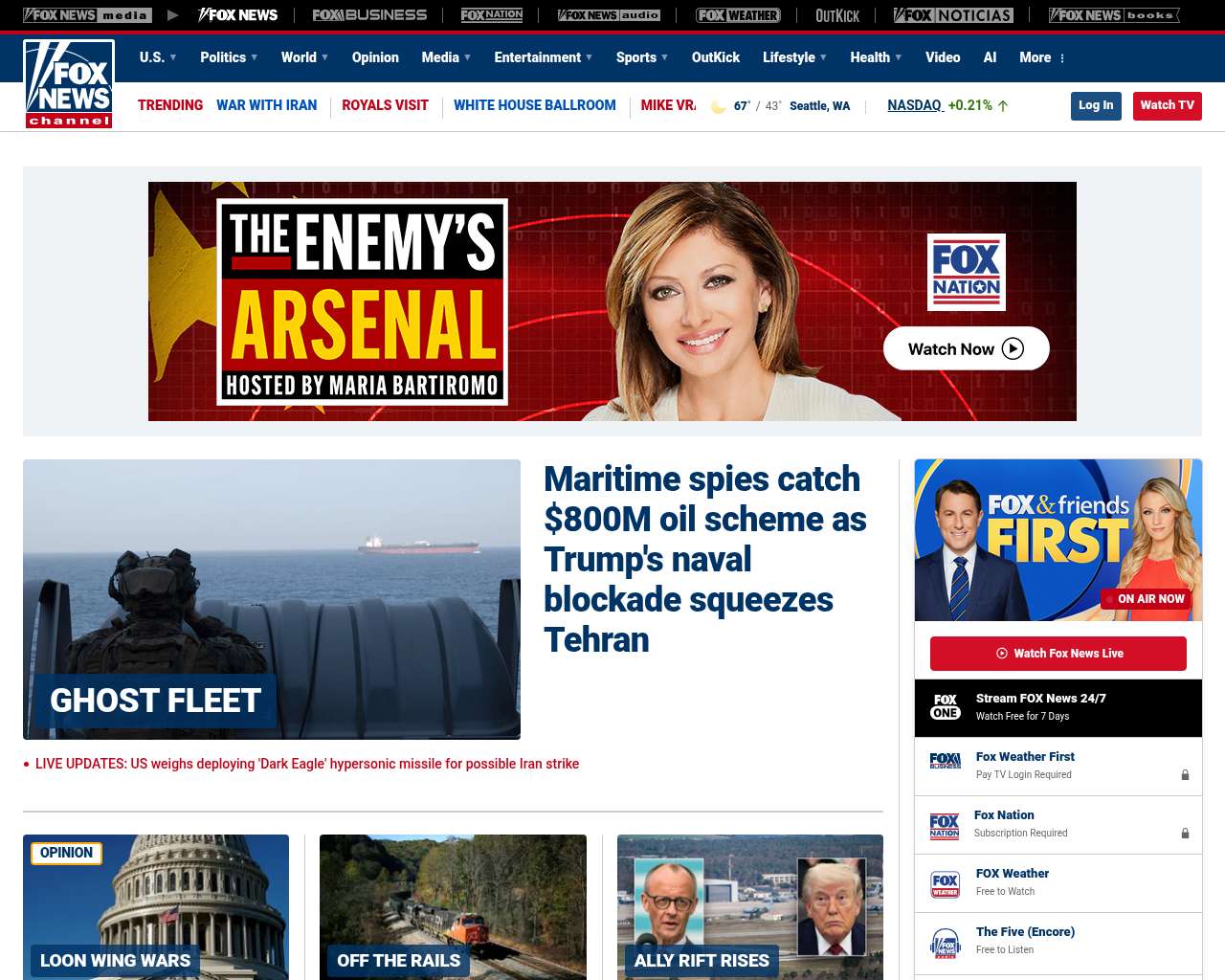This screenshot has height=980, width=1225.
Task: Open the Fox News Audio logo
Action: click(x=609, y=15)
